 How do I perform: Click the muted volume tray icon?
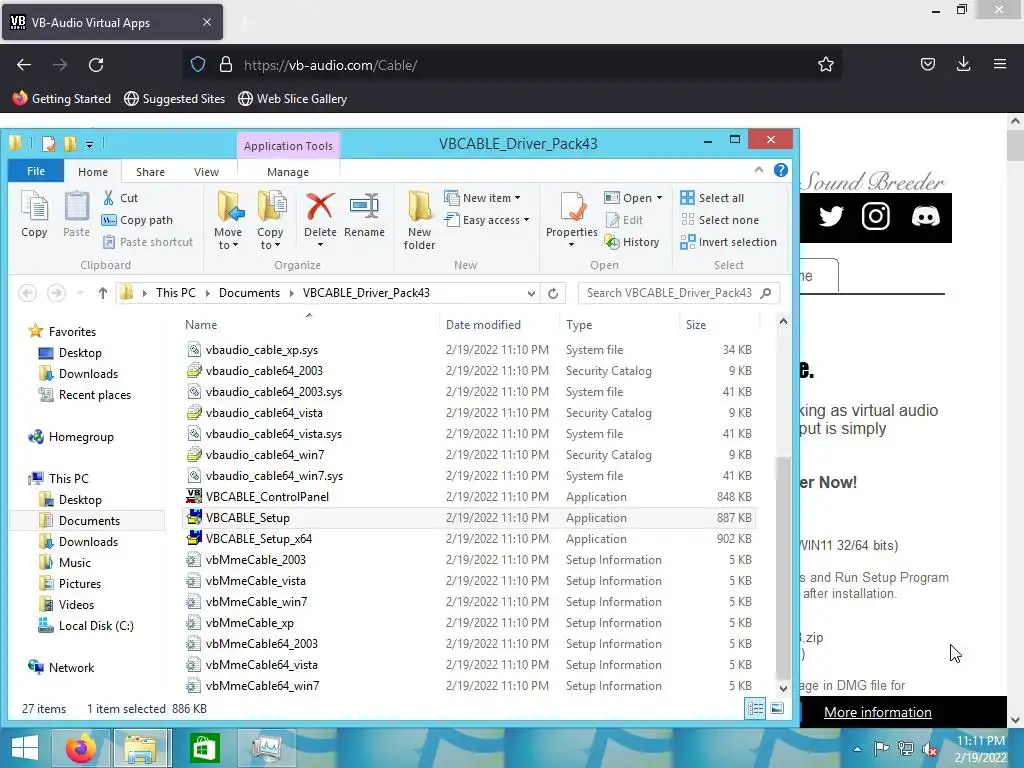[929, 749]
